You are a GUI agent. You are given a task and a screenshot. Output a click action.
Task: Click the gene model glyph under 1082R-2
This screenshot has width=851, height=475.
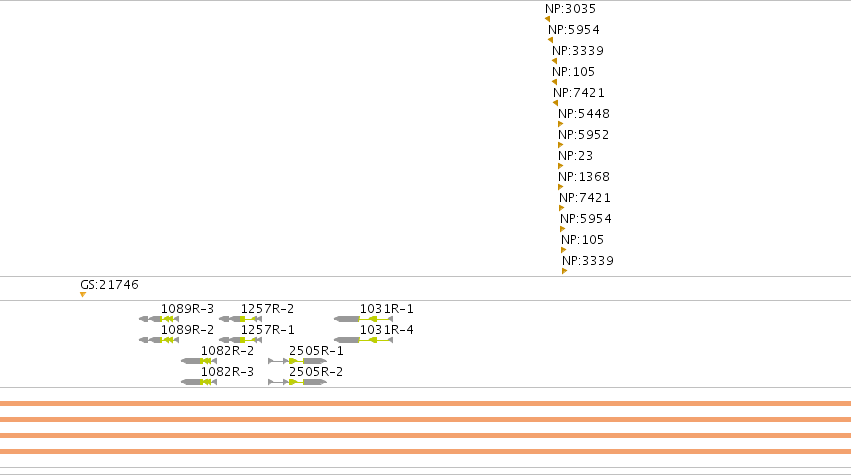click(199, 361)
